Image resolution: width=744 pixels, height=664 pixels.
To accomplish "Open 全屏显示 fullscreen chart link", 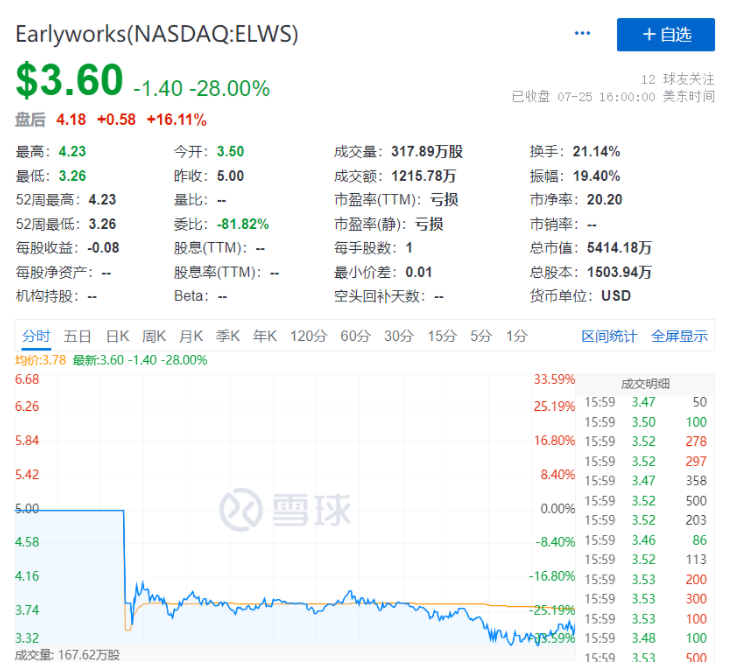I will (679, 336).
